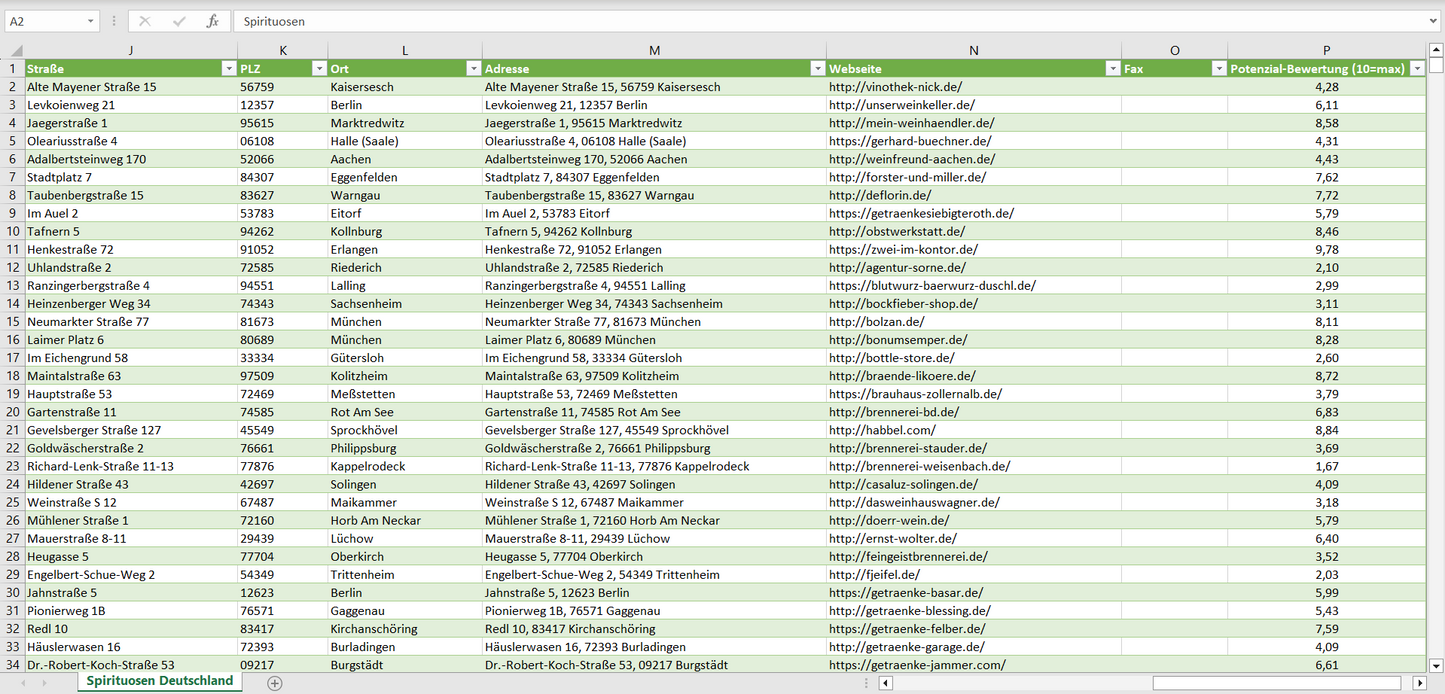Image resolution: width=1445 pixels, height=694 pixels.
Task: Select column header M
Action: pyautogui.click(x=654, y=51)
